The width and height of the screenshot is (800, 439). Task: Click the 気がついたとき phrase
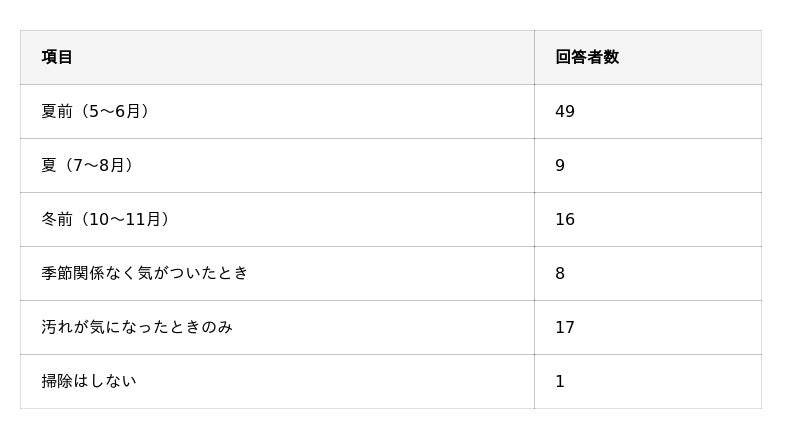click(x=192, y=273)
